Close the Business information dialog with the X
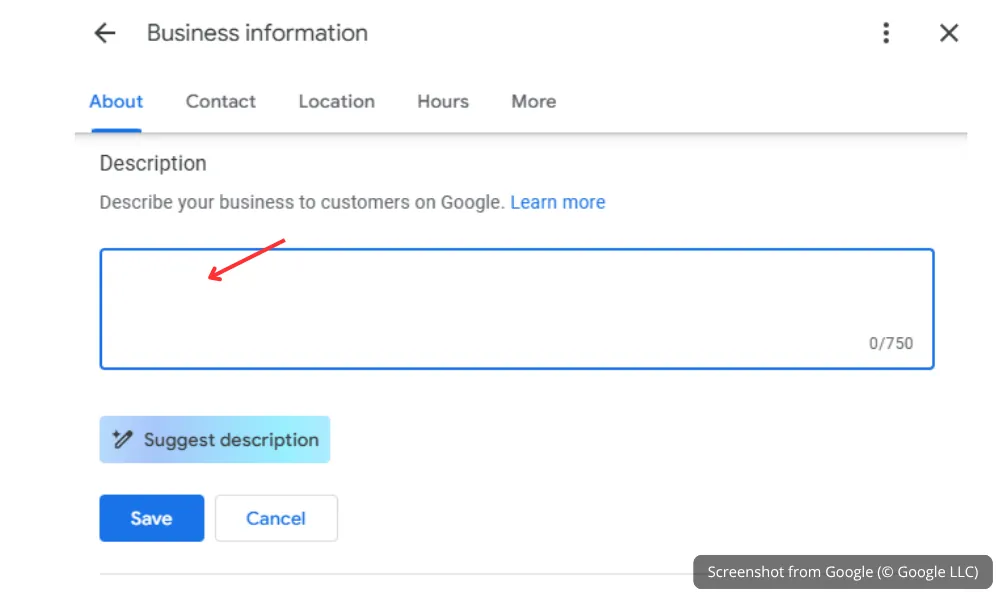Screen dimensions: 1000x600 948,33
